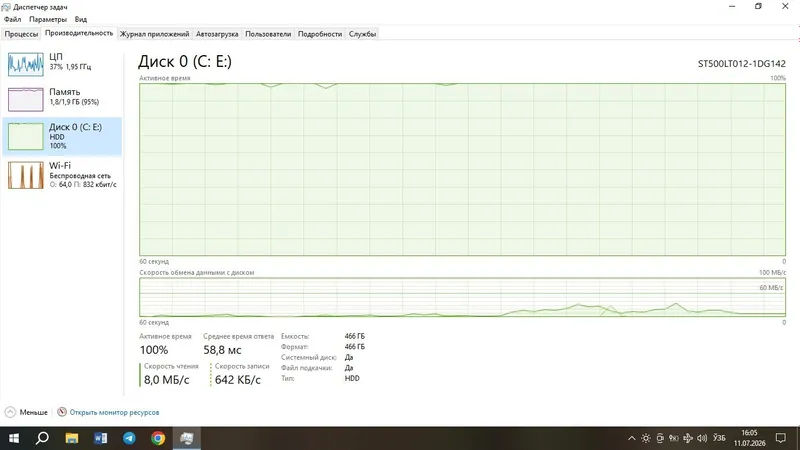
Task: Go to the Службы tab
Action: (362, 34)
